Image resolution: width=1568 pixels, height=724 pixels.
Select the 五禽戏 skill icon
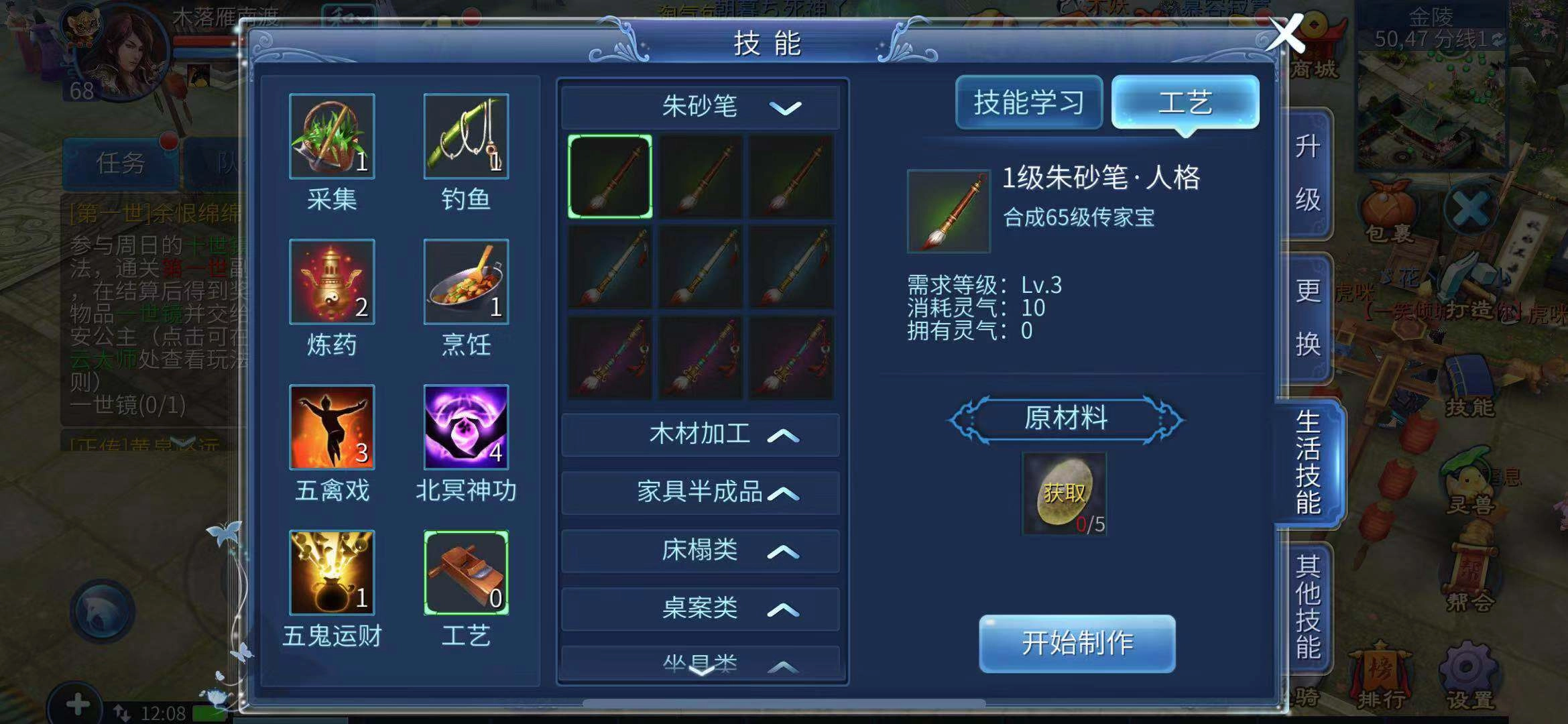coord(332,427)
